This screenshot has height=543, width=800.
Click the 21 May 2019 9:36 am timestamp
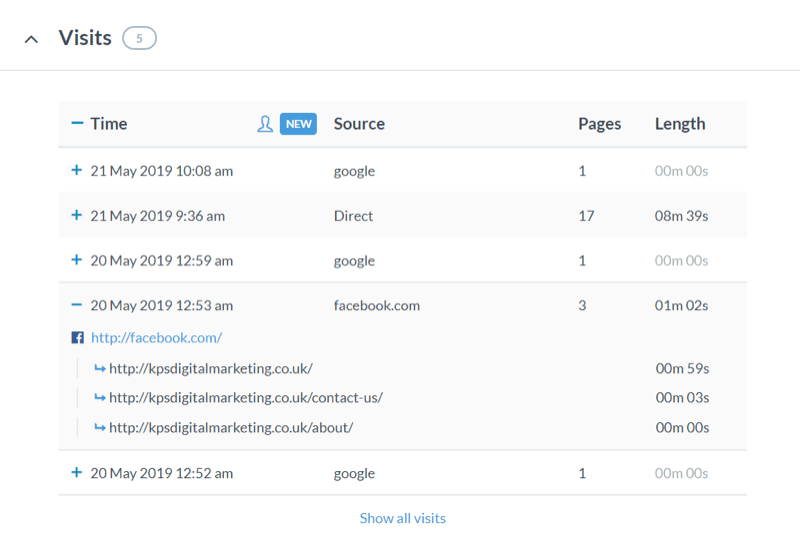(158, 216)
